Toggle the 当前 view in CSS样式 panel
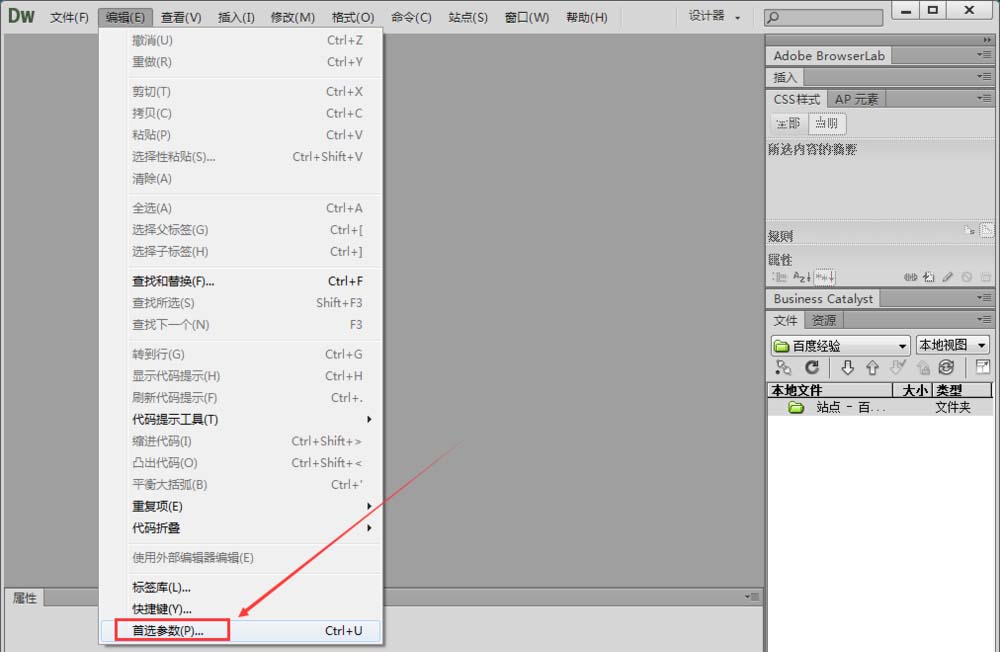Viewport: 1000px width, 652px height. click(826, 122)
